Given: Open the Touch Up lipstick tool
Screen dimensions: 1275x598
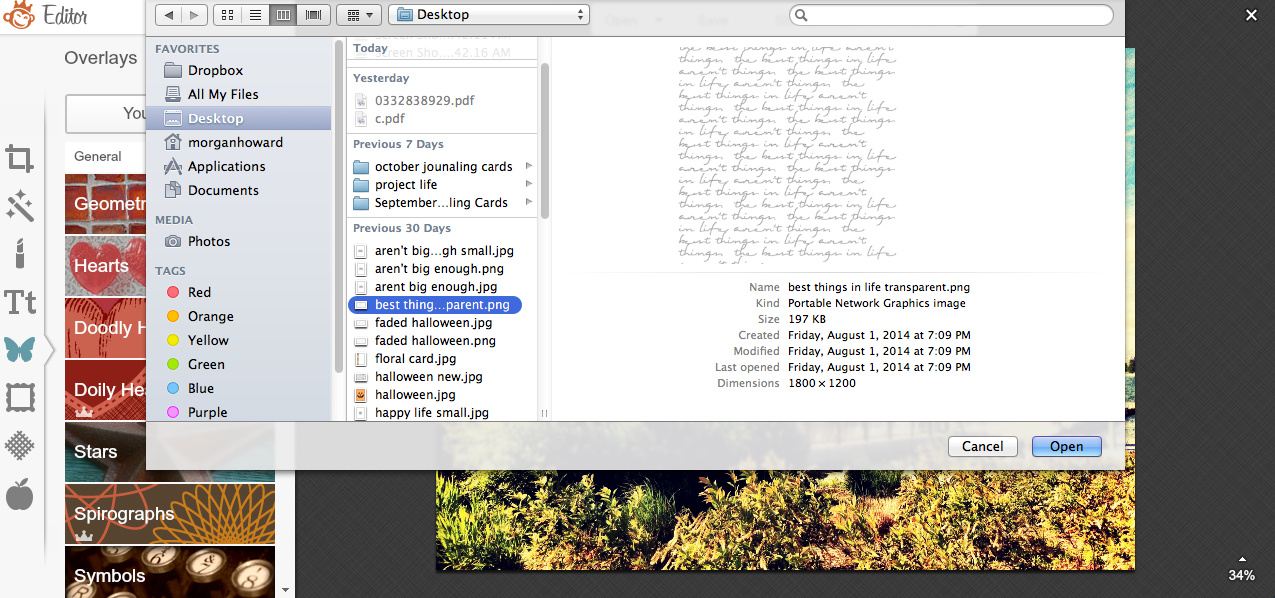Looking at the screenshot, I should (20, 254).
